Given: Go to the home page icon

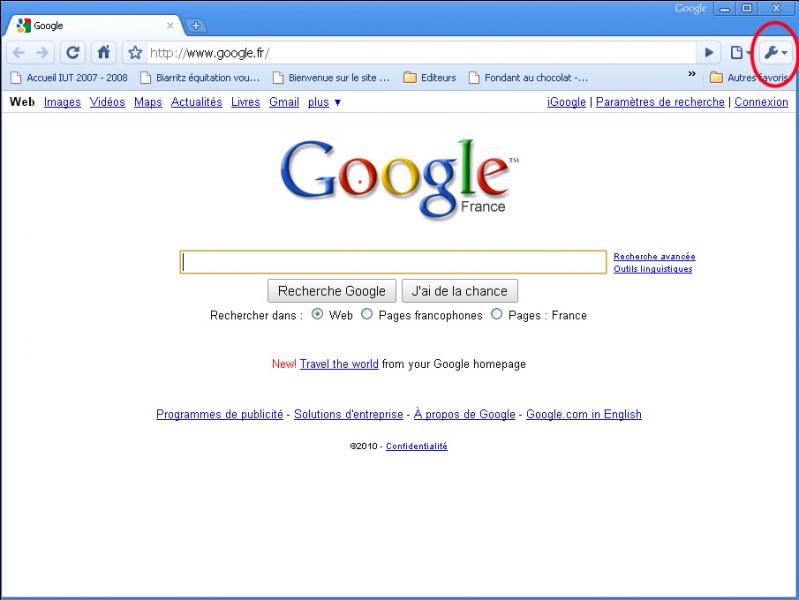Looking at the screenshot, I should click(x=104, y=53).
